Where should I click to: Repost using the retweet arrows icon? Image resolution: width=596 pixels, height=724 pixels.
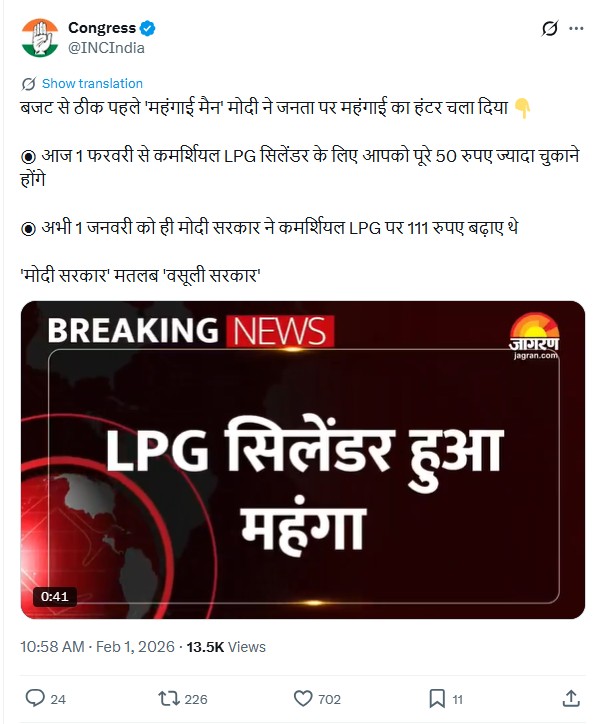(x=169, y=699)
